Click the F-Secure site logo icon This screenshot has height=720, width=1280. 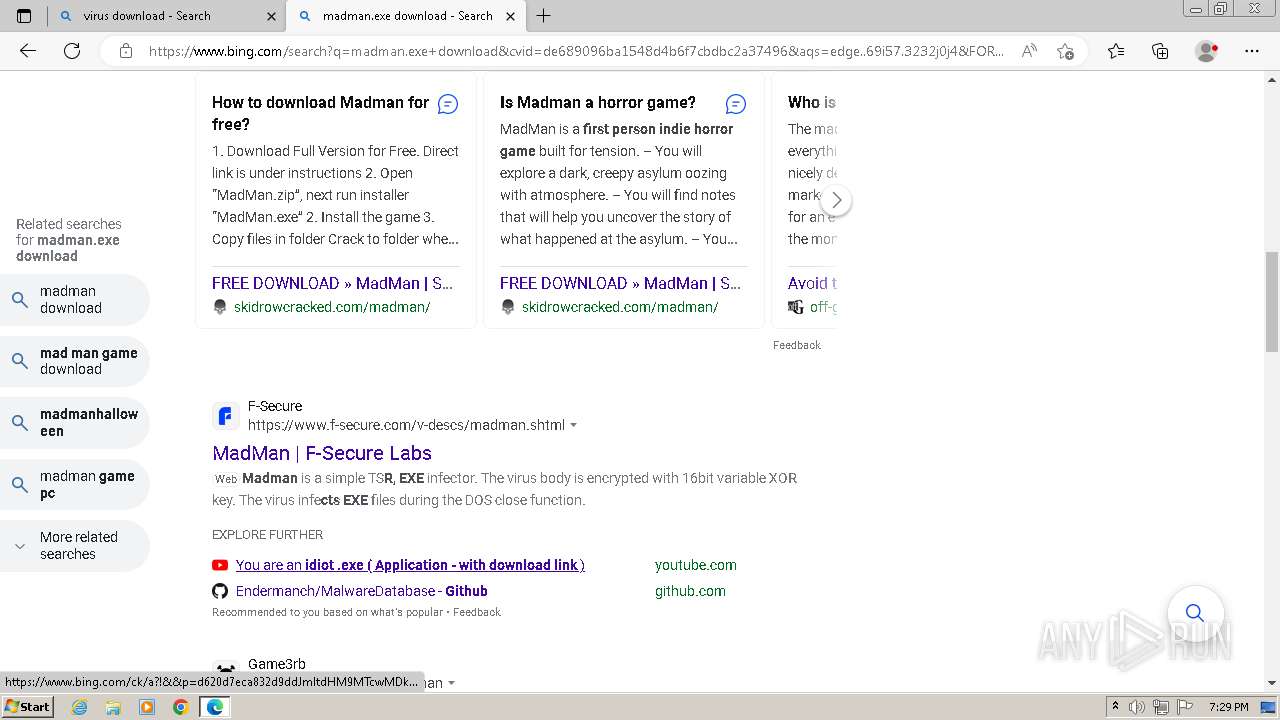coord(226,415)
